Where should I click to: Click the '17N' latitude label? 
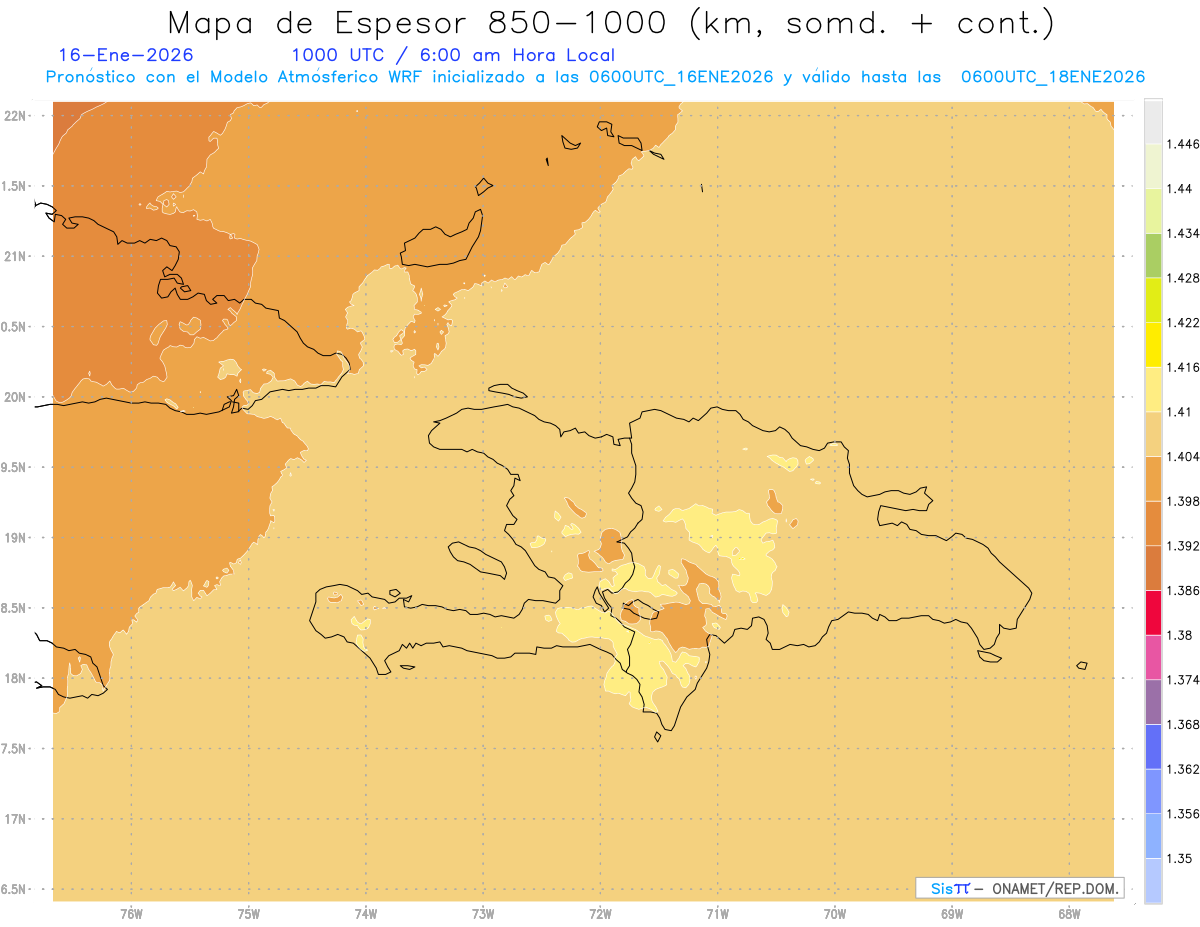(16, 820)
